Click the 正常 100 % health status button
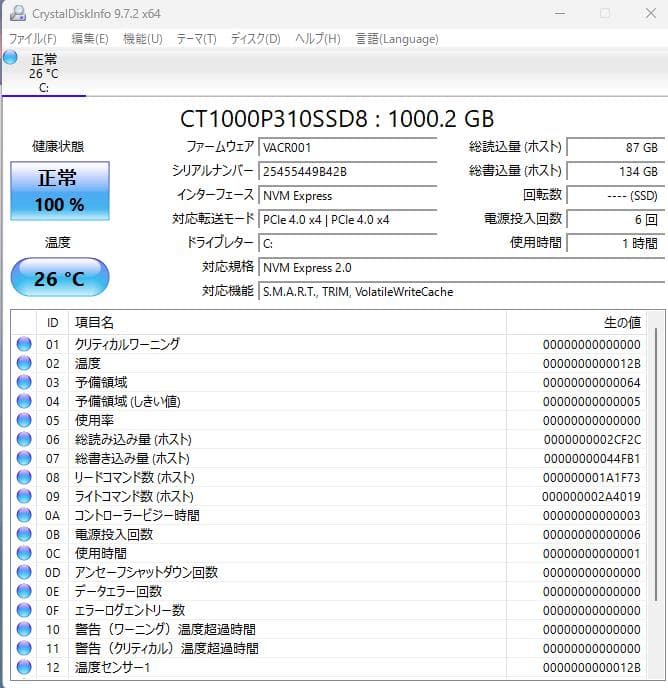The width and height of the screenshot is (668, 688). pyautogui.click(x=60, y=191)
